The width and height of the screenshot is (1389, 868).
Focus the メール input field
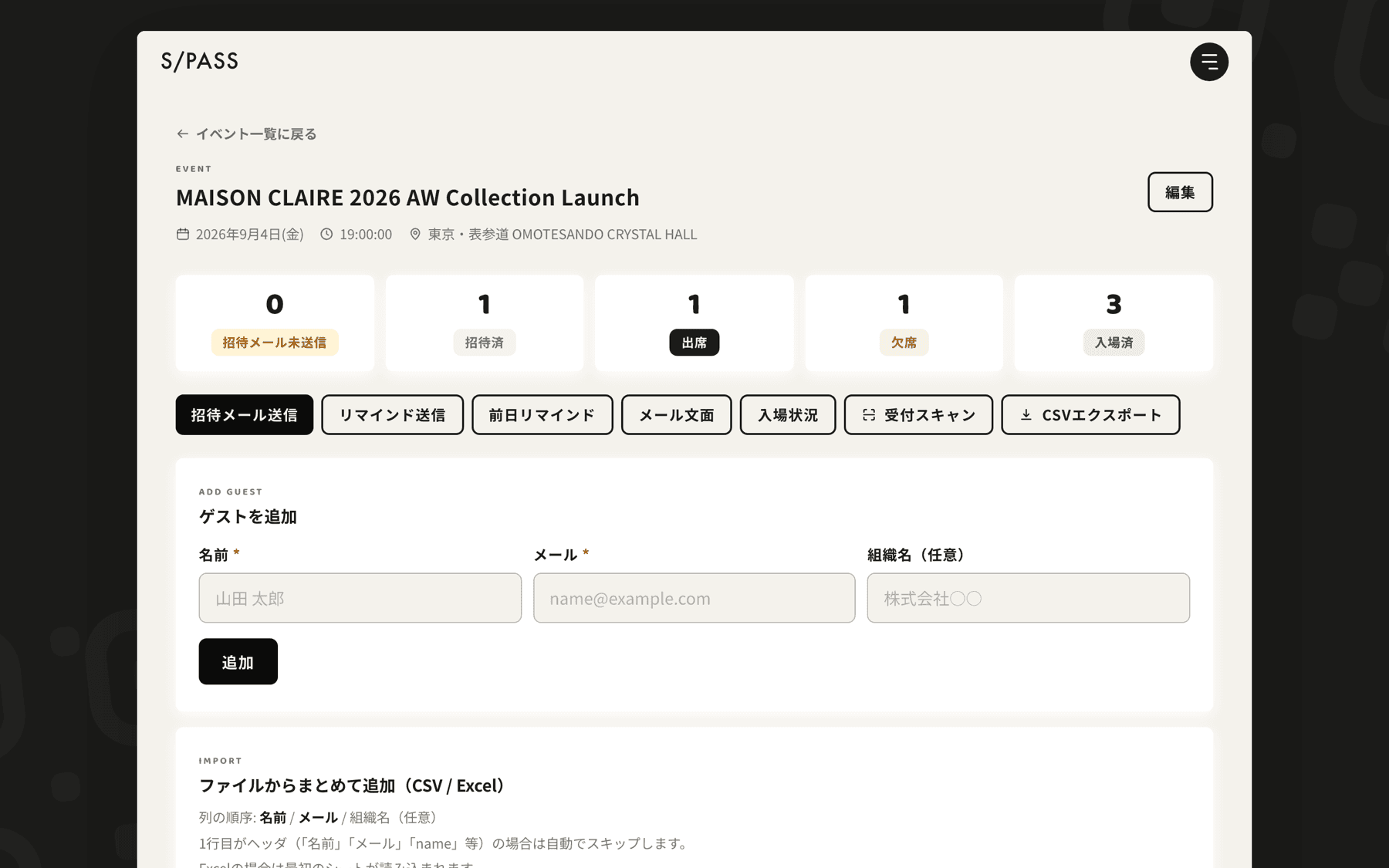click(694, 598)
